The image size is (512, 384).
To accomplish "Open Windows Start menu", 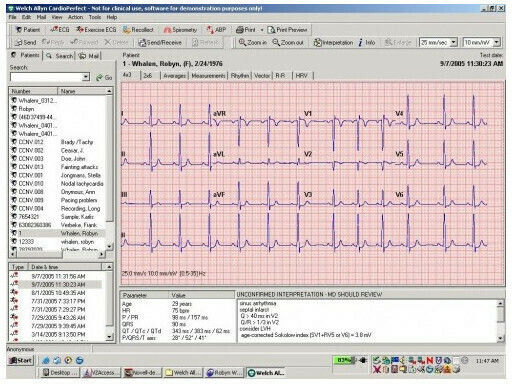I will (x=21, y=360).
